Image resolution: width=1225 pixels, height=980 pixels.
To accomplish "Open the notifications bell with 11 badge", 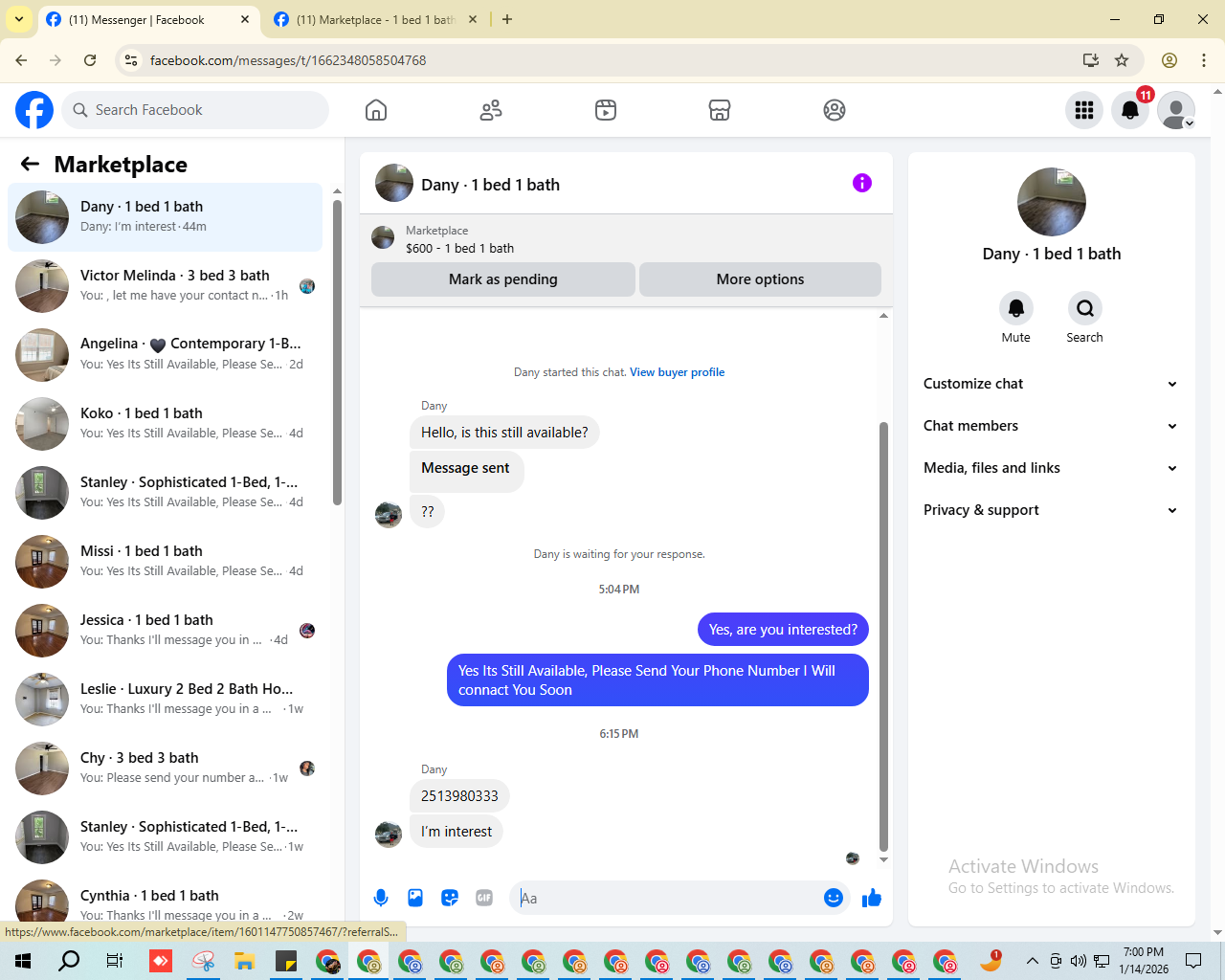I will click(1130, 110).
